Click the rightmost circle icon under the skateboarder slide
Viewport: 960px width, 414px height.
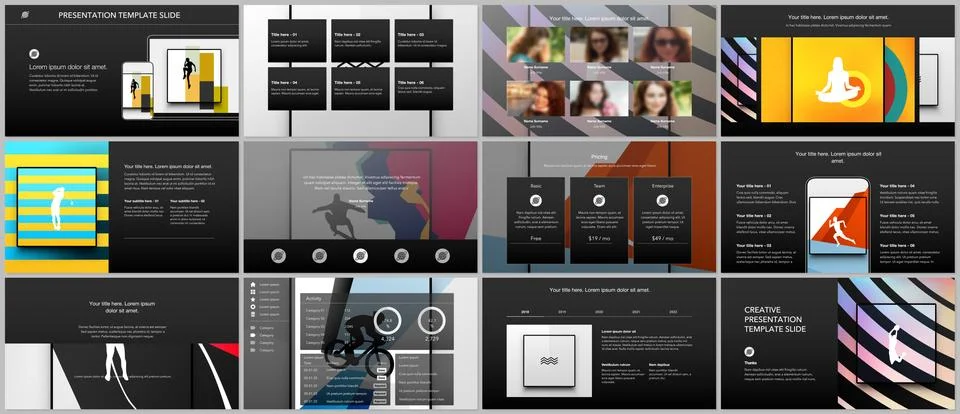[x=442, y=255]
